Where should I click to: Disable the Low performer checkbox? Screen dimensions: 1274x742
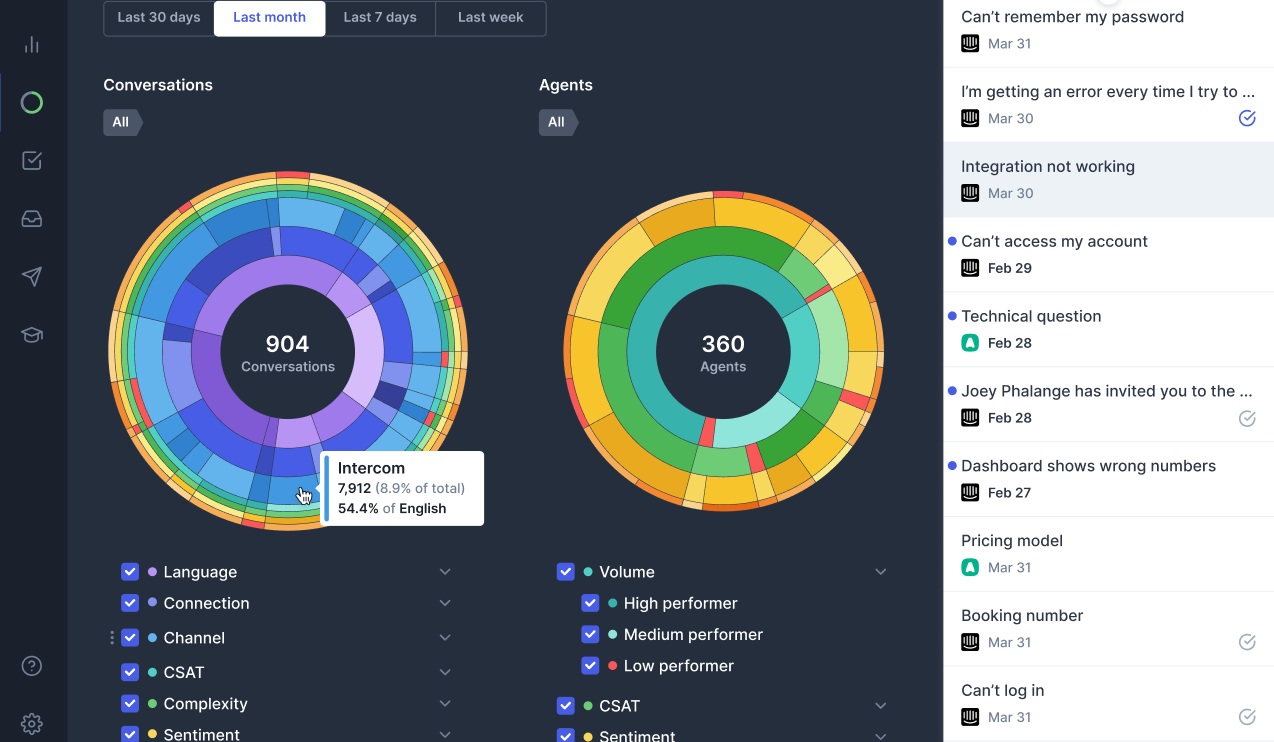[590, 666]
